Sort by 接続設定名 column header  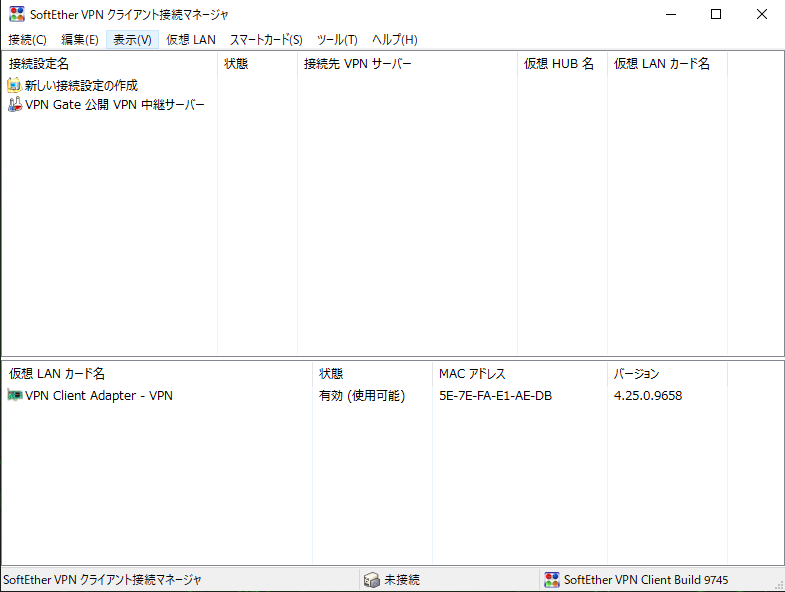[40, 64]
